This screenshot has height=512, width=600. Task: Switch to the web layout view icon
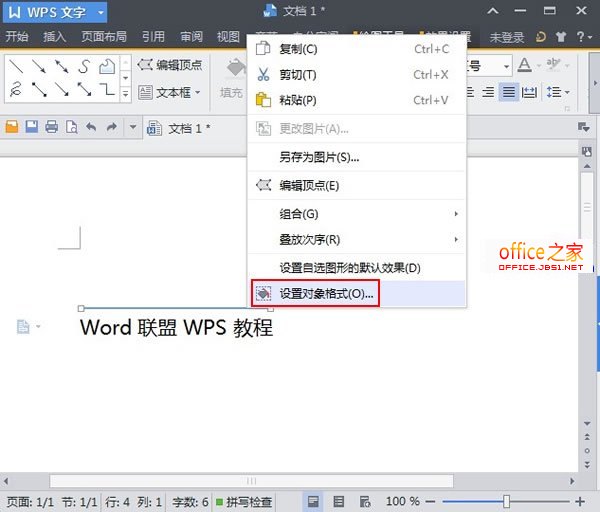pos(363,500)
